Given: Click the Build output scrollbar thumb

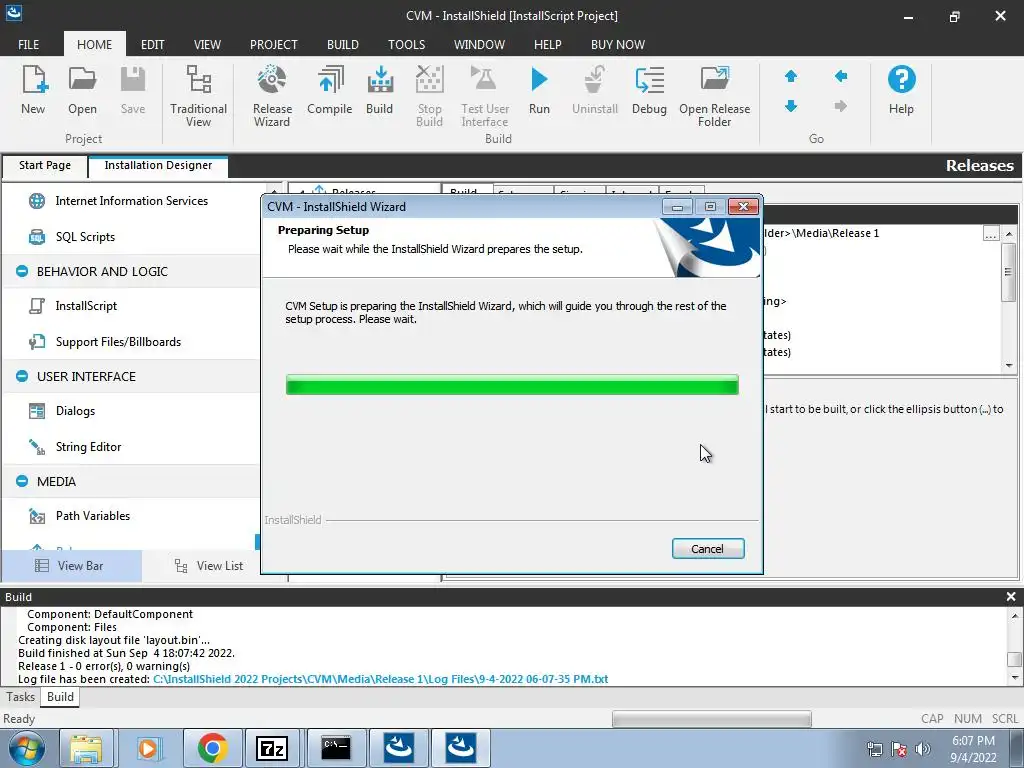Looking at the screenshot, I should click(1014, 659).
